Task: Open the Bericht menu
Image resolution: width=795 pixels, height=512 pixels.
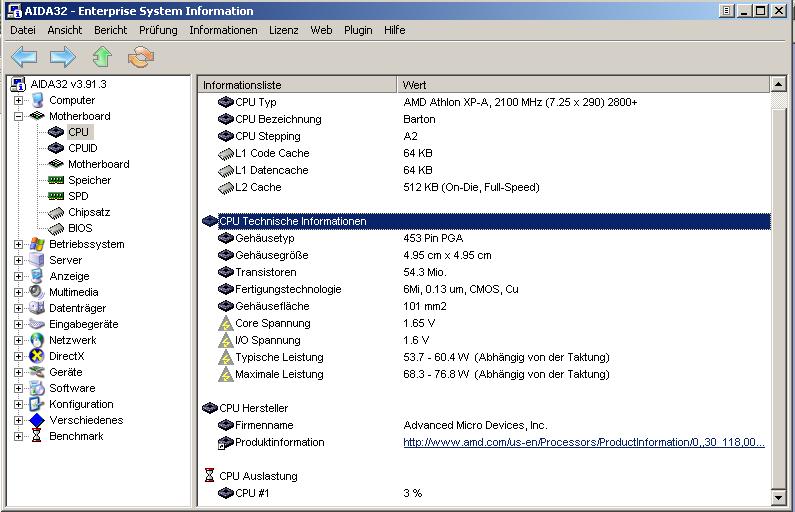Action: [111, 30]
